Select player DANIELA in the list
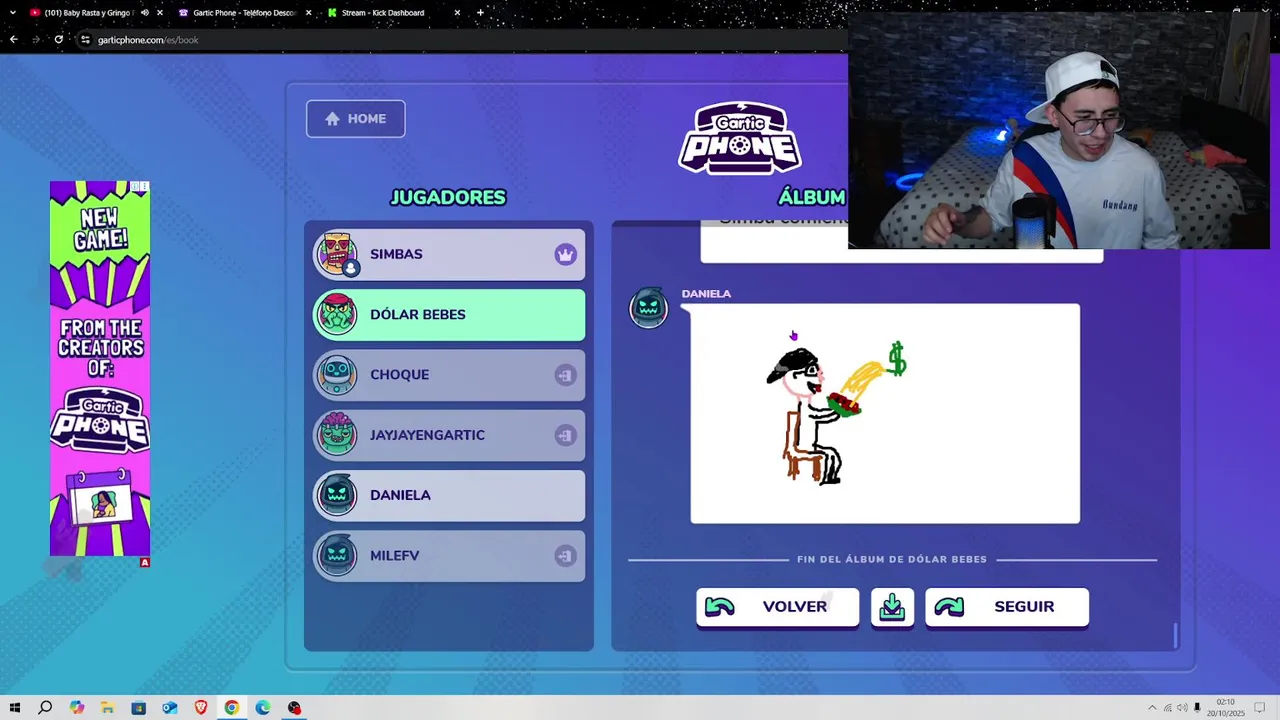Viewport: 1280px width, 720px height. tap(449, 495)
